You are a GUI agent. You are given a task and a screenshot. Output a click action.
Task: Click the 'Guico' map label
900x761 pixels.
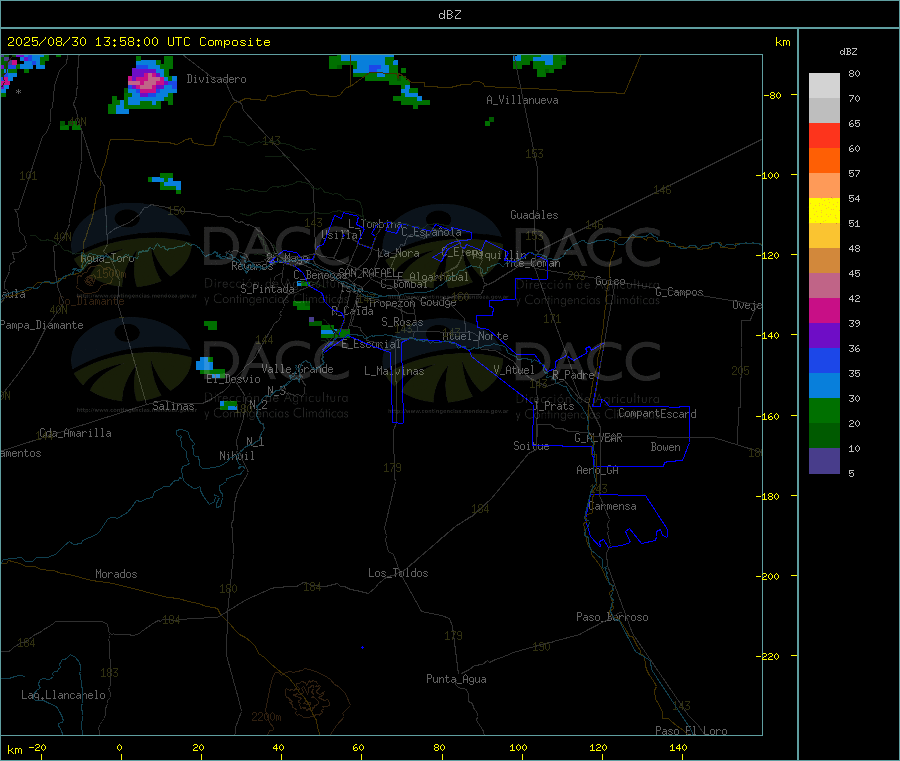point(610,282)
